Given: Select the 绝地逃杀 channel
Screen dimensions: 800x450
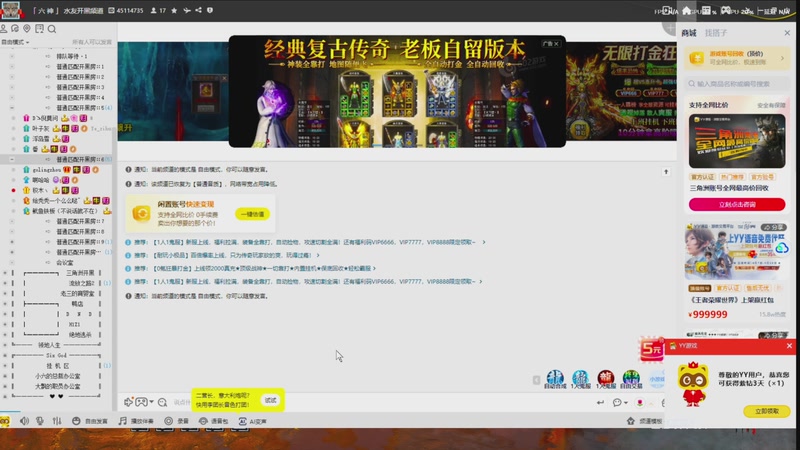Looking at the screenshot, I should (80, 335).
